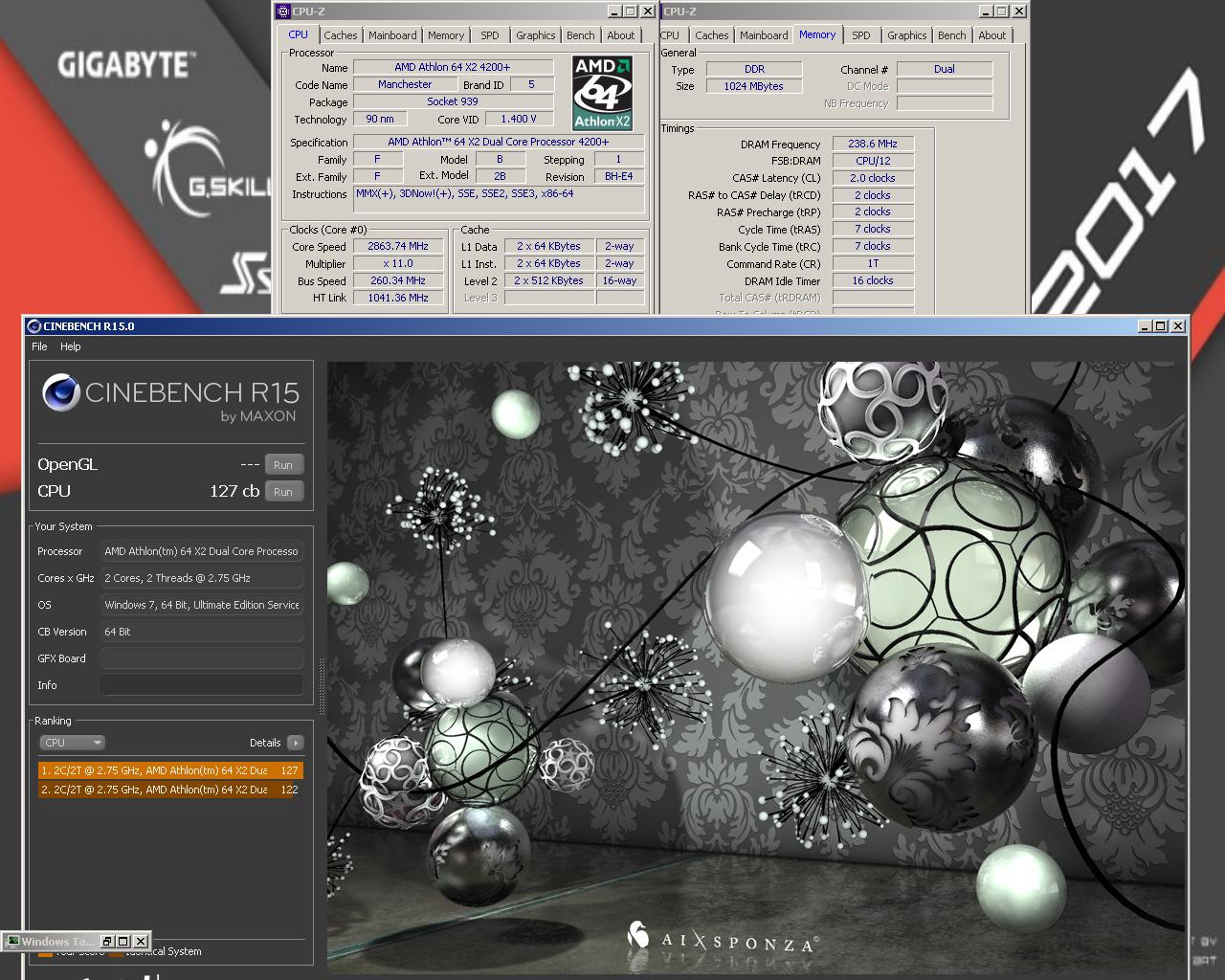Click DRAM Frequency value 238.6 MHz
1225x980 pixels.
coord(873,144)
